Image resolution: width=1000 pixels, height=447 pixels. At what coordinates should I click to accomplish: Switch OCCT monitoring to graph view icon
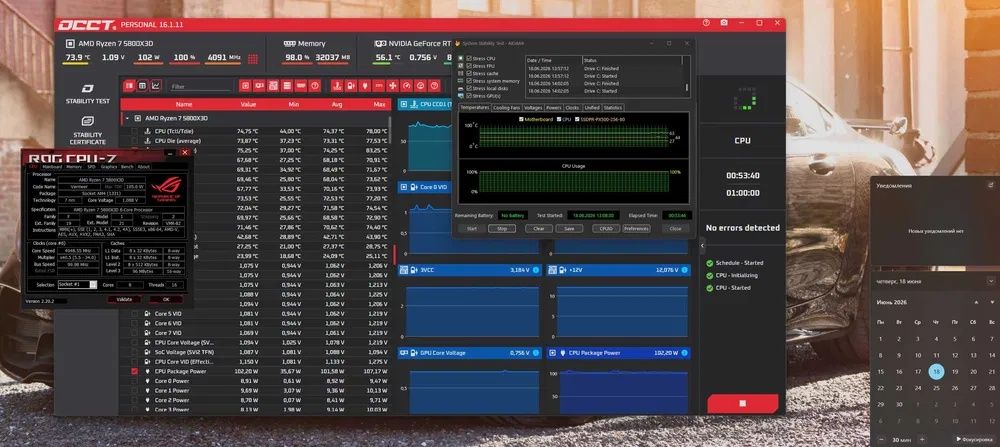click(156, 85)
